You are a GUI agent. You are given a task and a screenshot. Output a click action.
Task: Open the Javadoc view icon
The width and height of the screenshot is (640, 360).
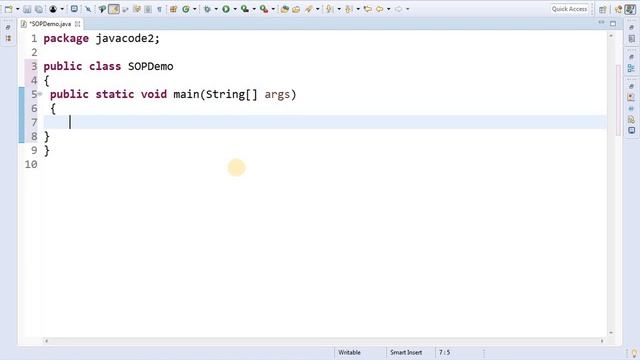click(631, 109)
